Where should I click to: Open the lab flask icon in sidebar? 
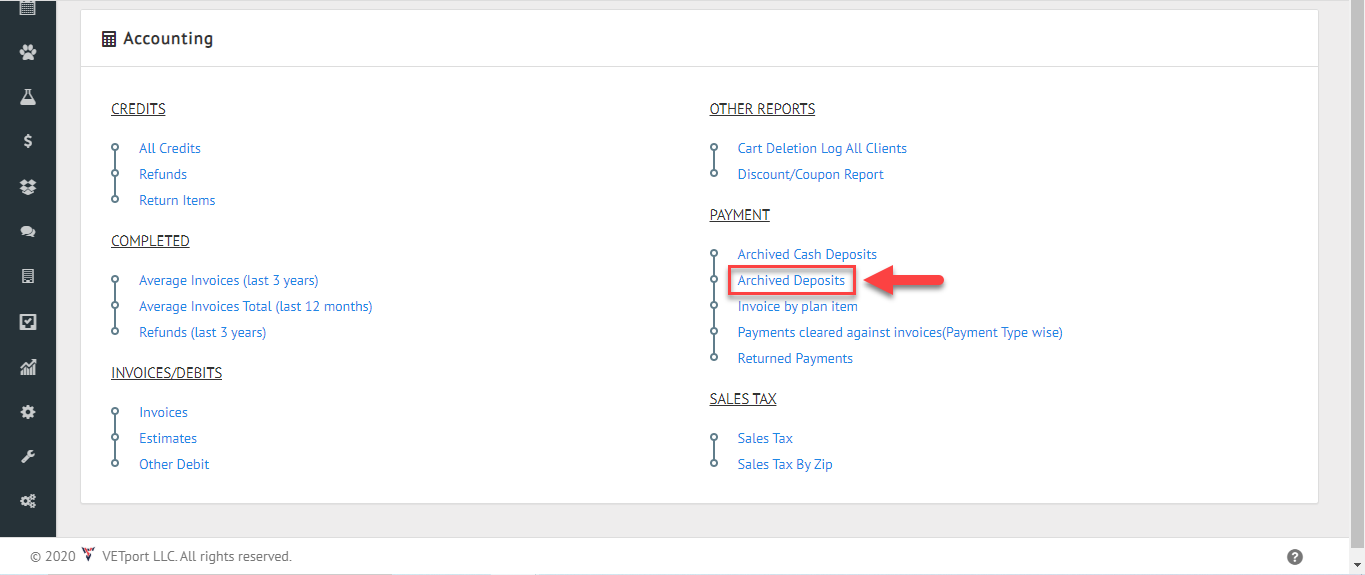(x=28, y=97)
